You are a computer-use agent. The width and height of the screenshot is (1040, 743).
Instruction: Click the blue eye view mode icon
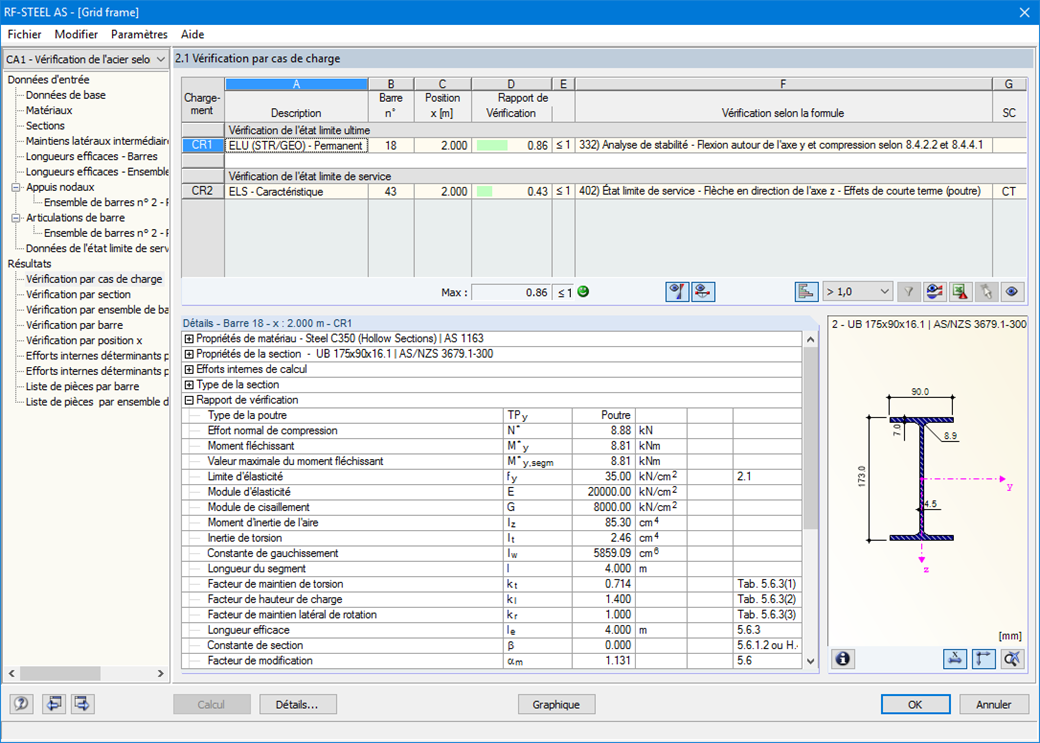coord(1011,292)
